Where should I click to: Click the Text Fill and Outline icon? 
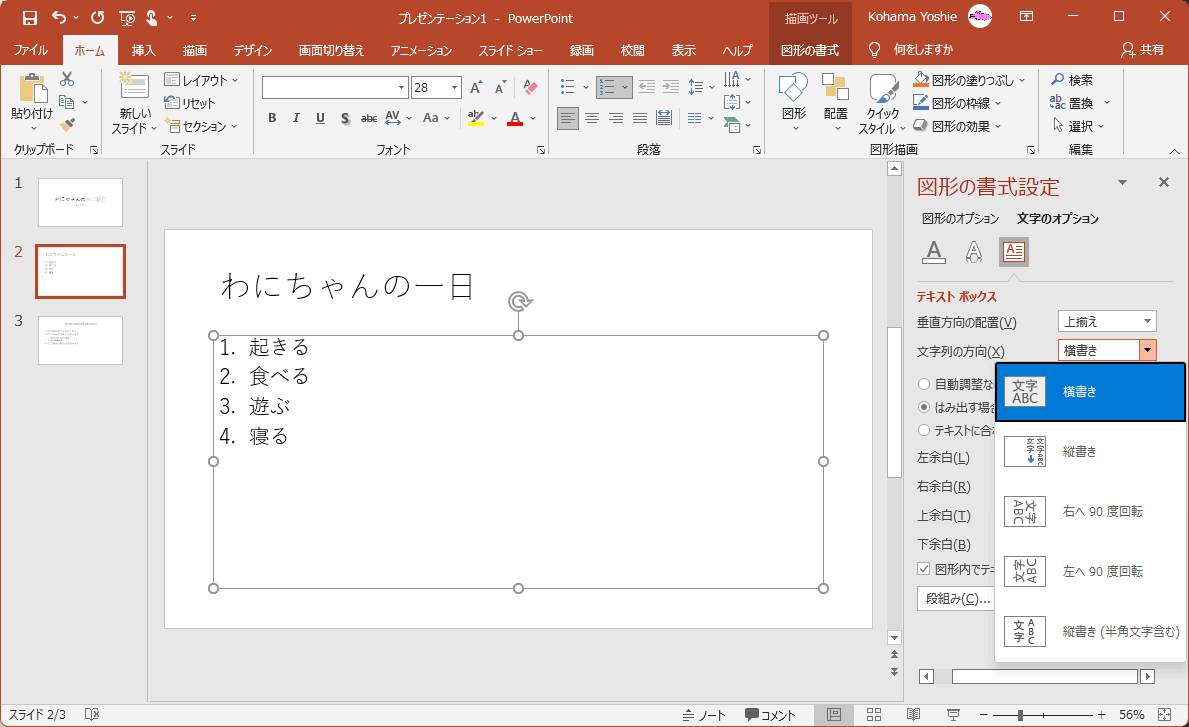coord(934,252)
